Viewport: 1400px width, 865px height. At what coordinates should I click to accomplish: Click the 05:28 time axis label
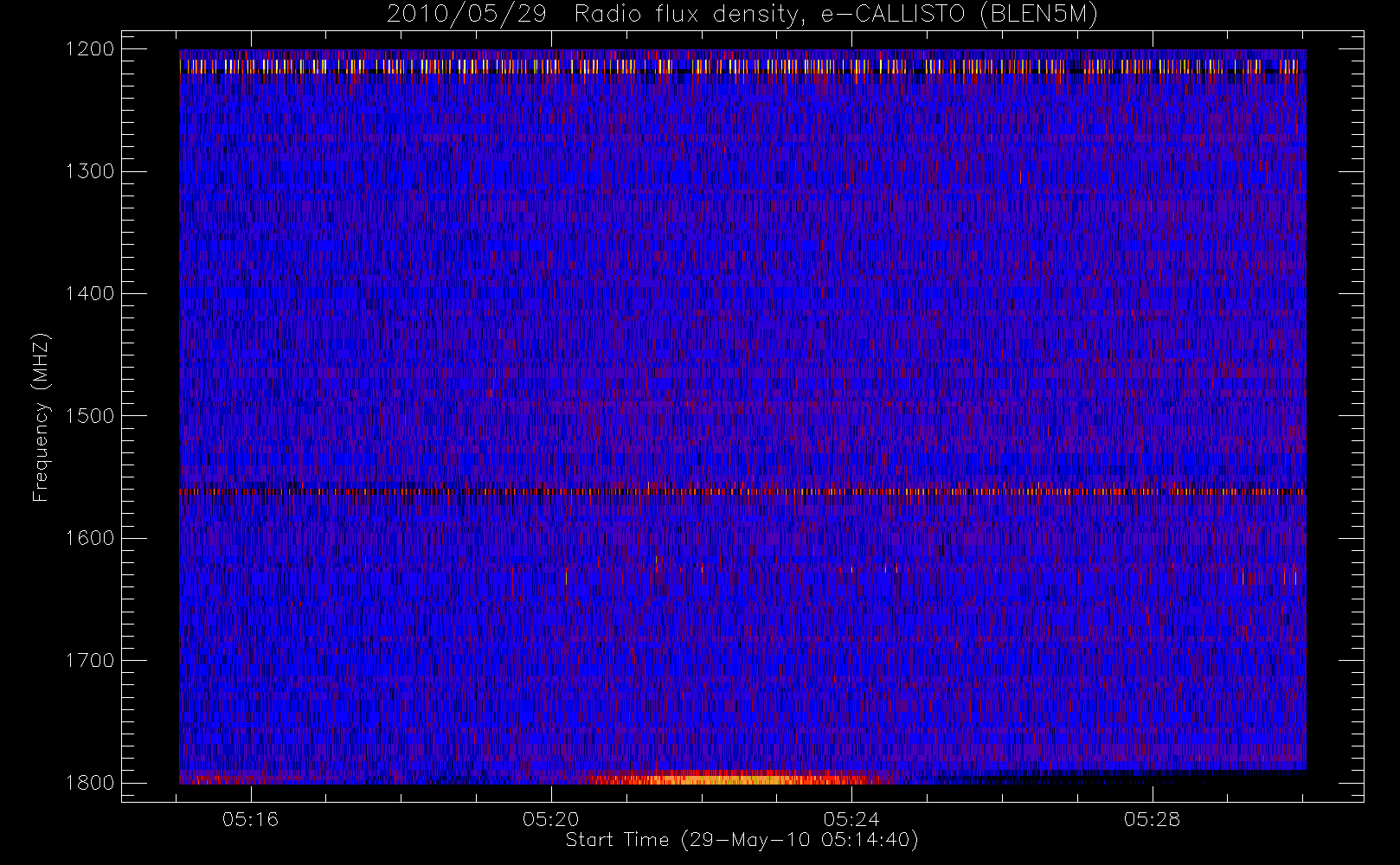[1152, 819]
